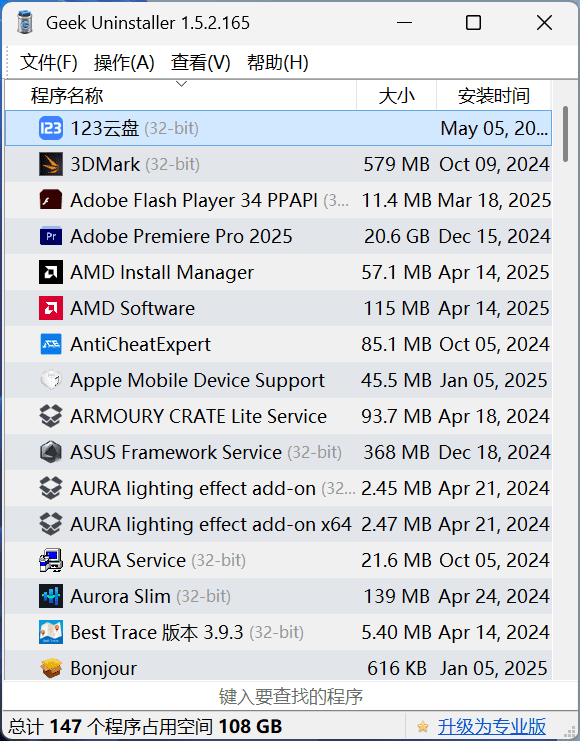Click the 85.1 MB size value
Image resolution: width=580 pixels, height=741 pixels.
[x=397, y=345]
